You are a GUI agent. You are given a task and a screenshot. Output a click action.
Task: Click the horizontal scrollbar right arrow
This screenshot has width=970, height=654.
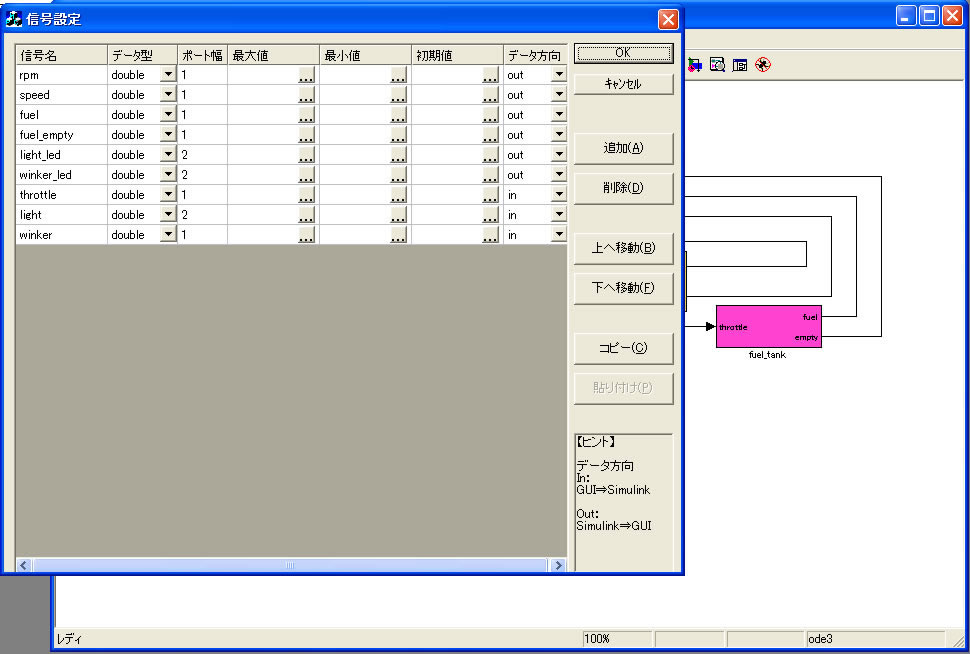click(x=558, y=565)
